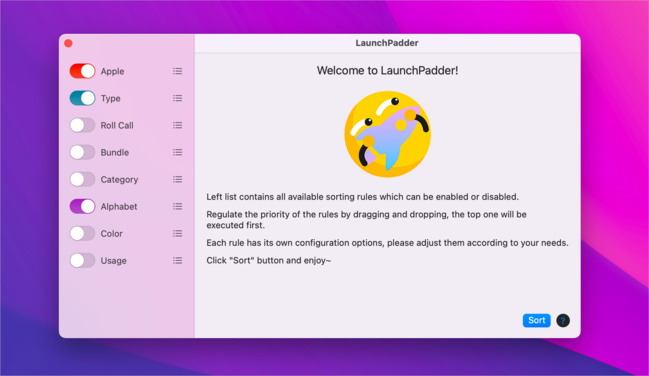Click the 'Left list contains all available' sentence
This screenshot has height=376, width=649.
point(363,197)
